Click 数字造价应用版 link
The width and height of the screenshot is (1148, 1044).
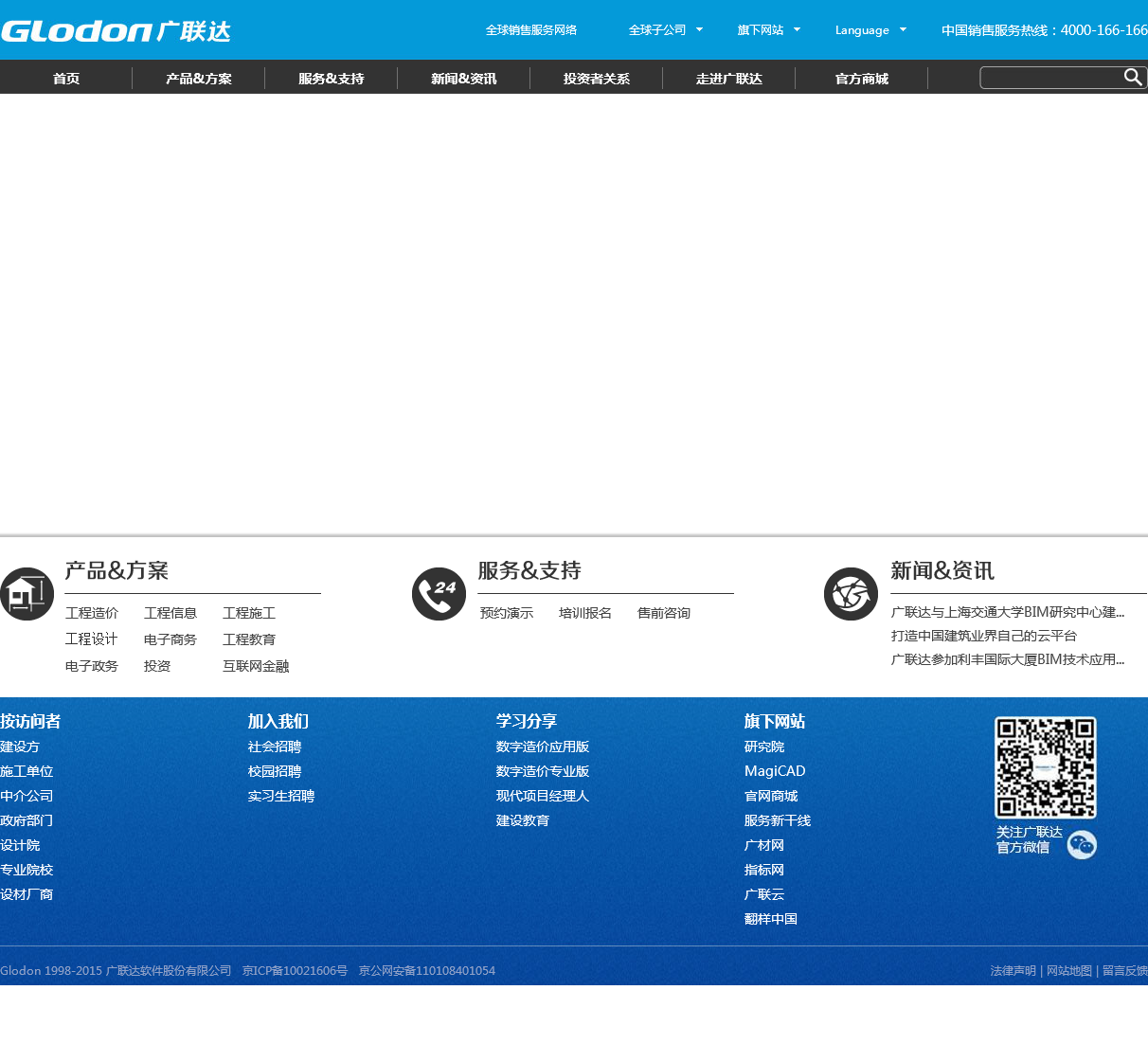543,747
